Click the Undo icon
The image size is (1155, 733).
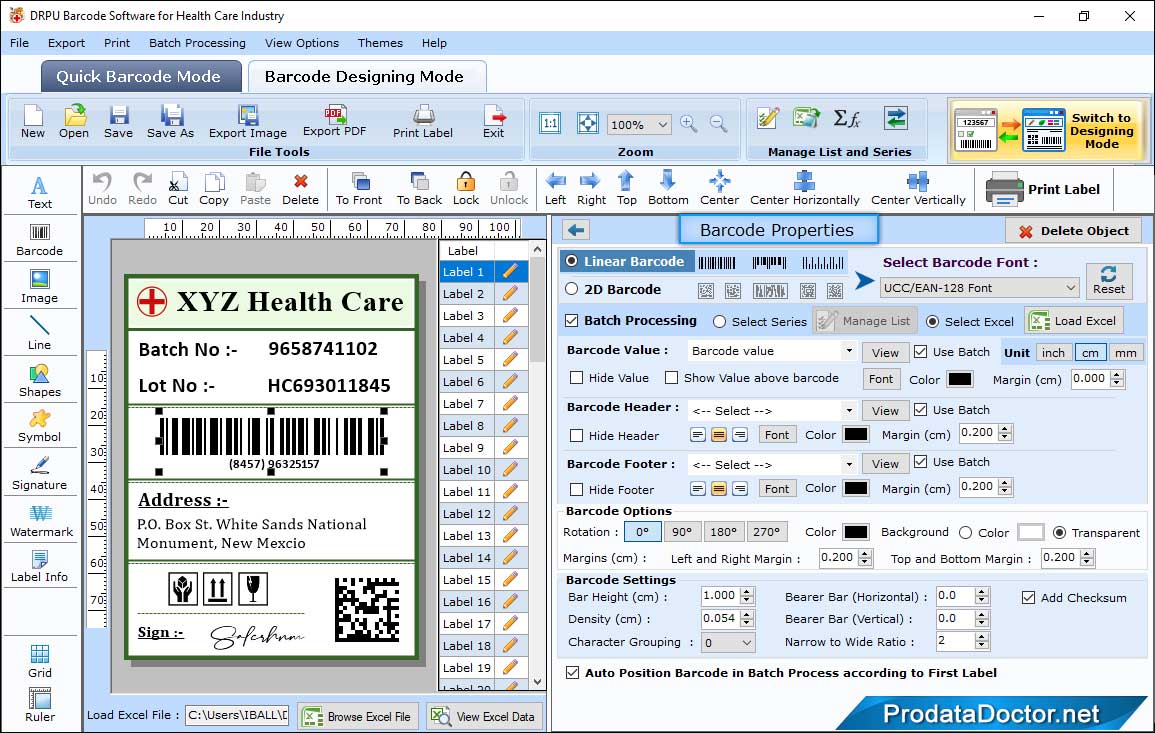pos(102,189)
